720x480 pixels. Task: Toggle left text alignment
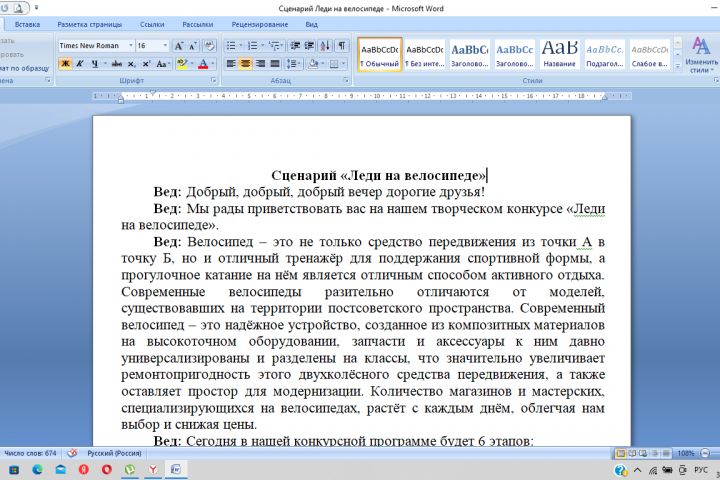(x=231, y=64)
